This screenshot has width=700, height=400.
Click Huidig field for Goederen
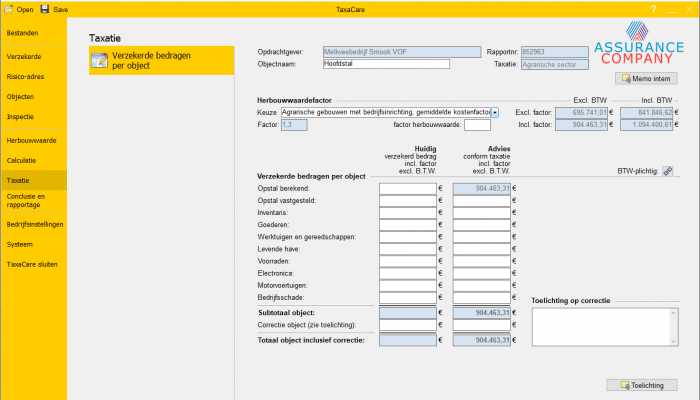pos(408,225)
